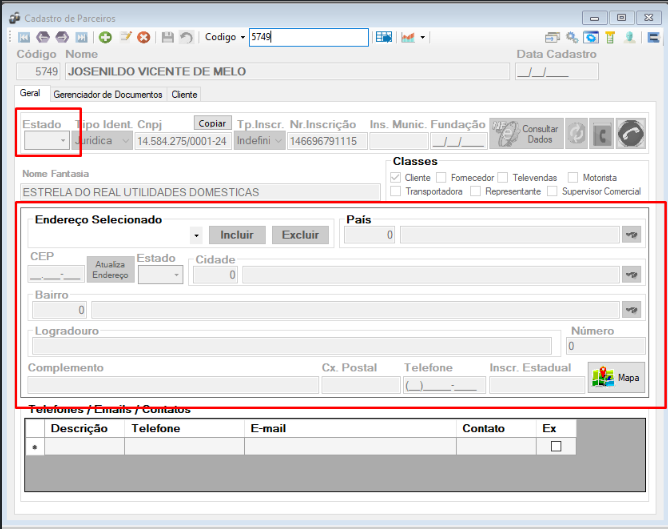Click the Incluir address button
The width and height of the screenshot is (668, 529).
[x=237, y=235]
